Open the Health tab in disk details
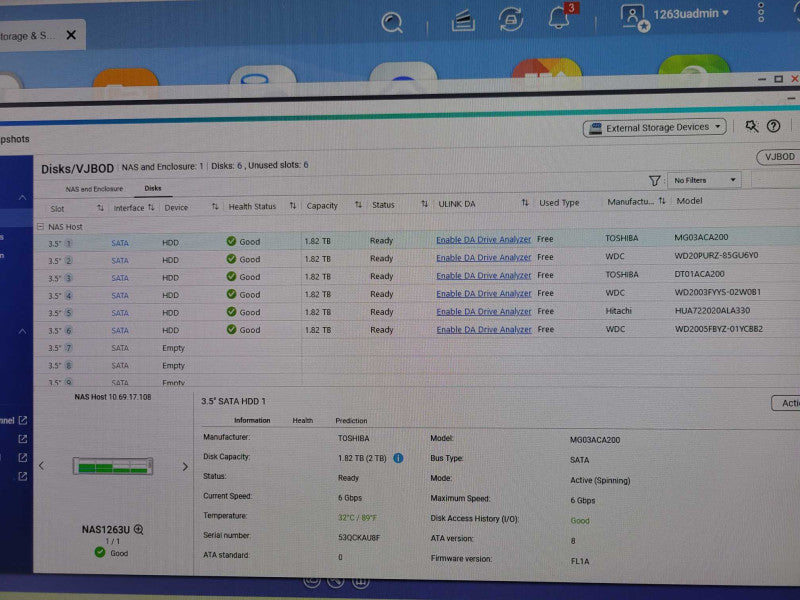This screenshot has width=800, height=600. click(303, 420)
